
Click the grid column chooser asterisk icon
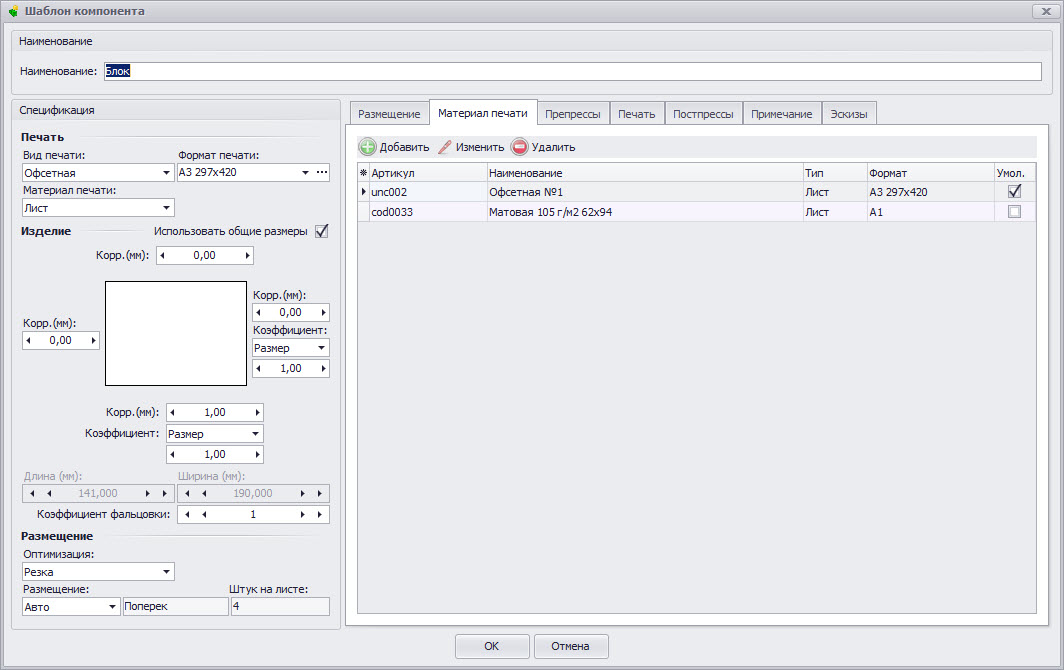pos(363,173)
